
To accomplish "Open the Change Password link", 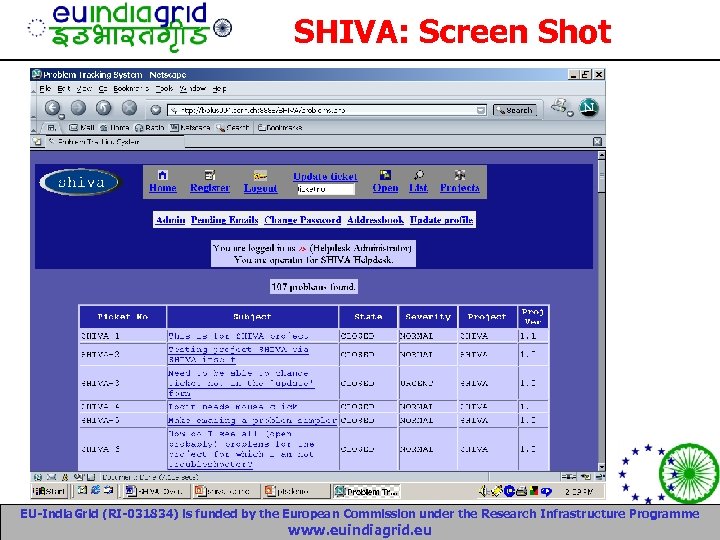I will 303,220.
